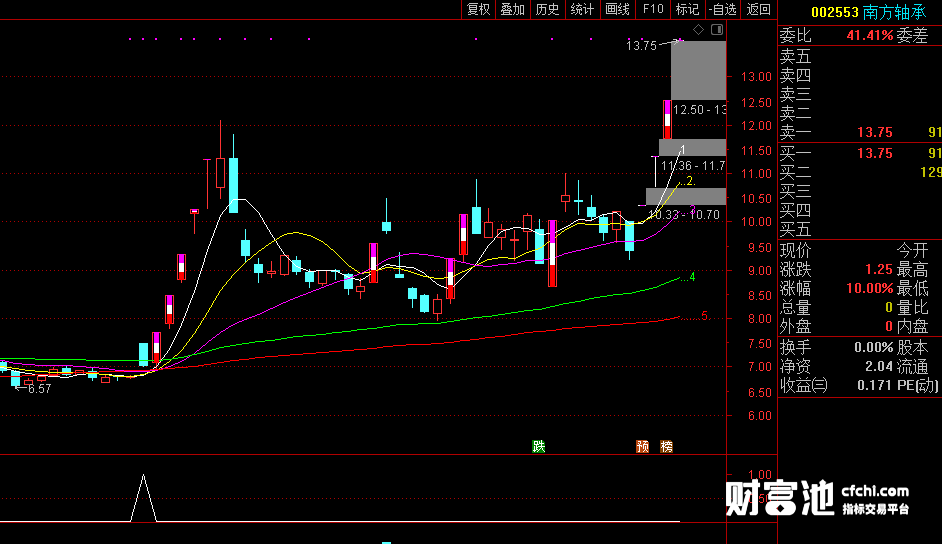
Task: Open the 叠加 overlay option
Action: click(x=512, y=9)
